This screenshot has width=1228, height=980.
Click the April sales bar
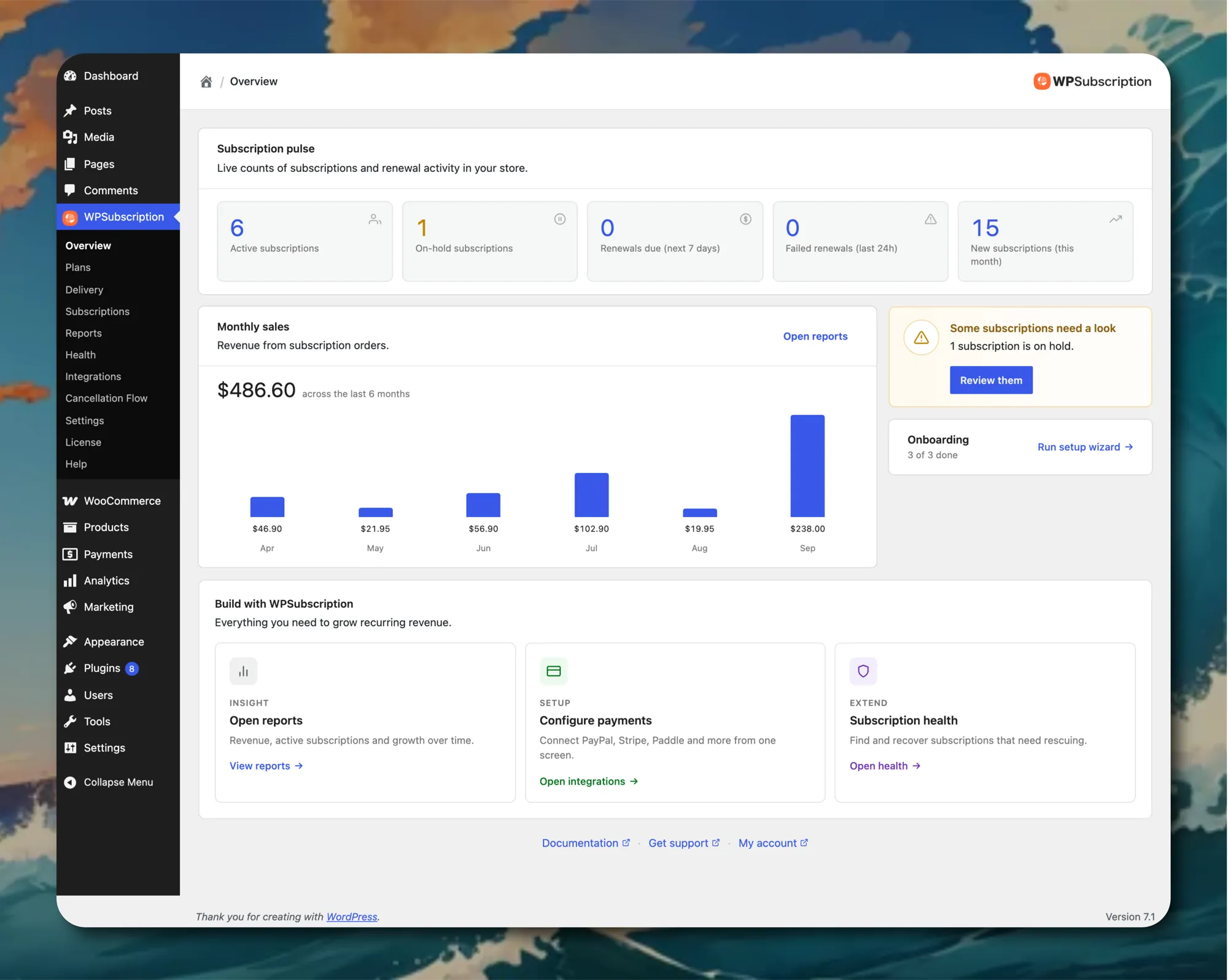(267, 507)
